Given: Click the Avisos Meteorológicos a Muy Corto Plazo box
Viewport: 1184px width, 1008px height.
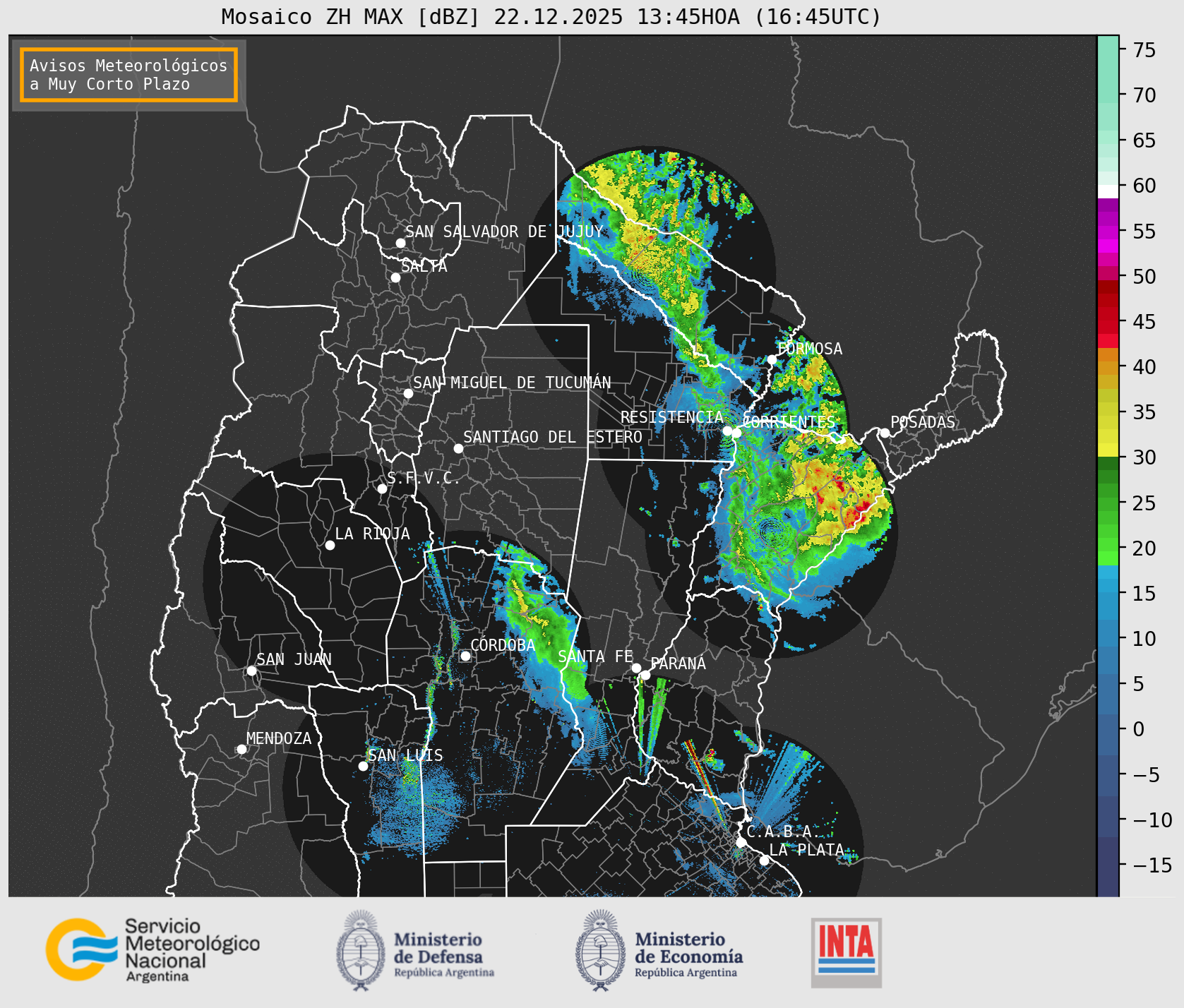Looking at the screenshot, I should tap(128, 75).
